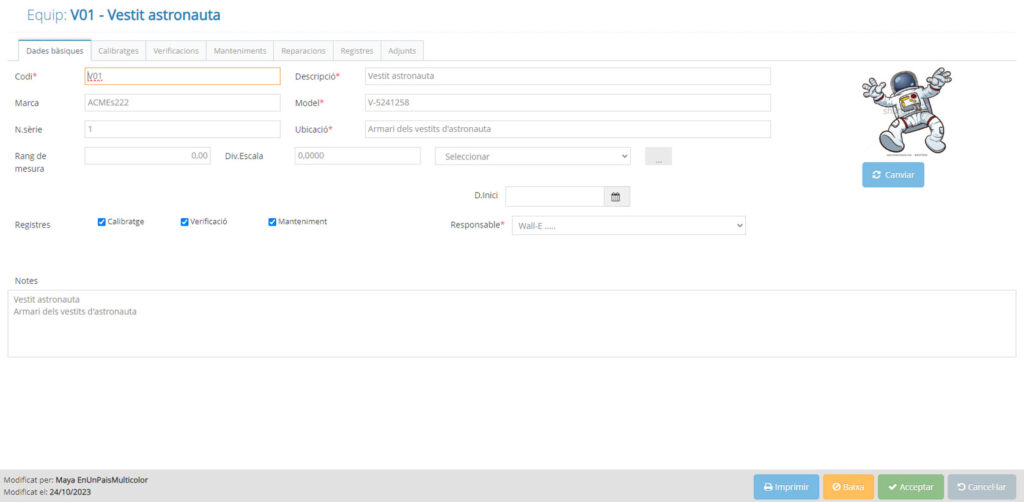
Task: Select the N.sèrie input field
Action: [x=182, y=129]
